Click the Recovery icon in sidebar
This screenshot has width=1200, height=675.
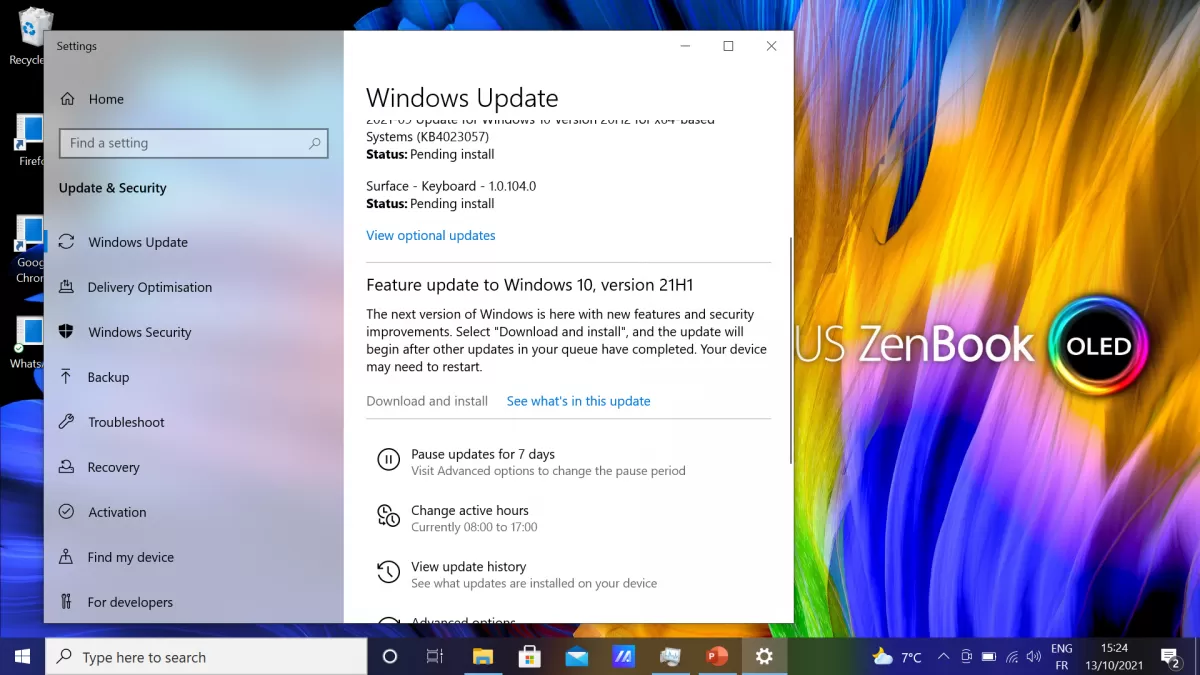click(x=67, y=466)
